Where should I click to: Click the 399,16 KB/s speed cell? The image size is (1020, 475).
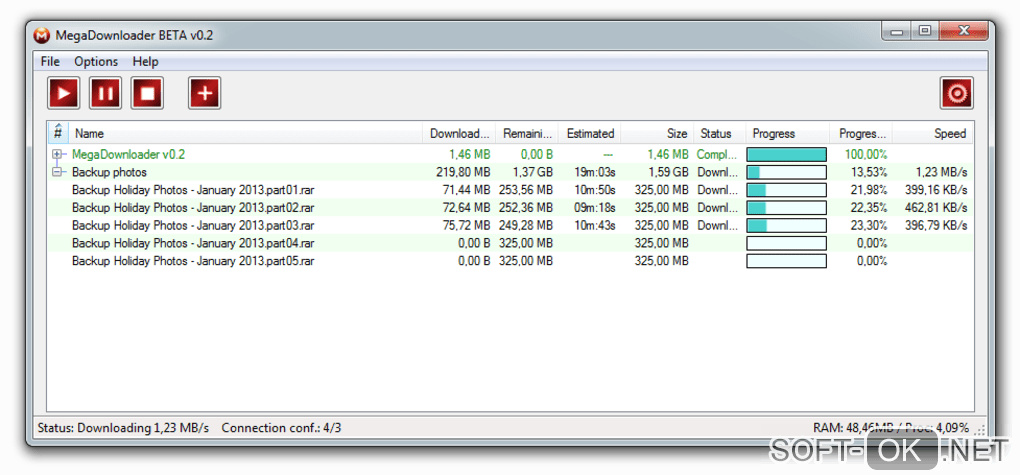[936, 190]
